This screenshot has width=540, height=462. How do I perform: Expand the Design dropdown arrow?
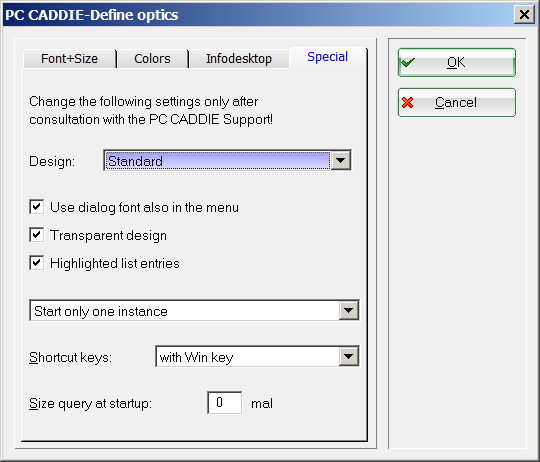340,160
